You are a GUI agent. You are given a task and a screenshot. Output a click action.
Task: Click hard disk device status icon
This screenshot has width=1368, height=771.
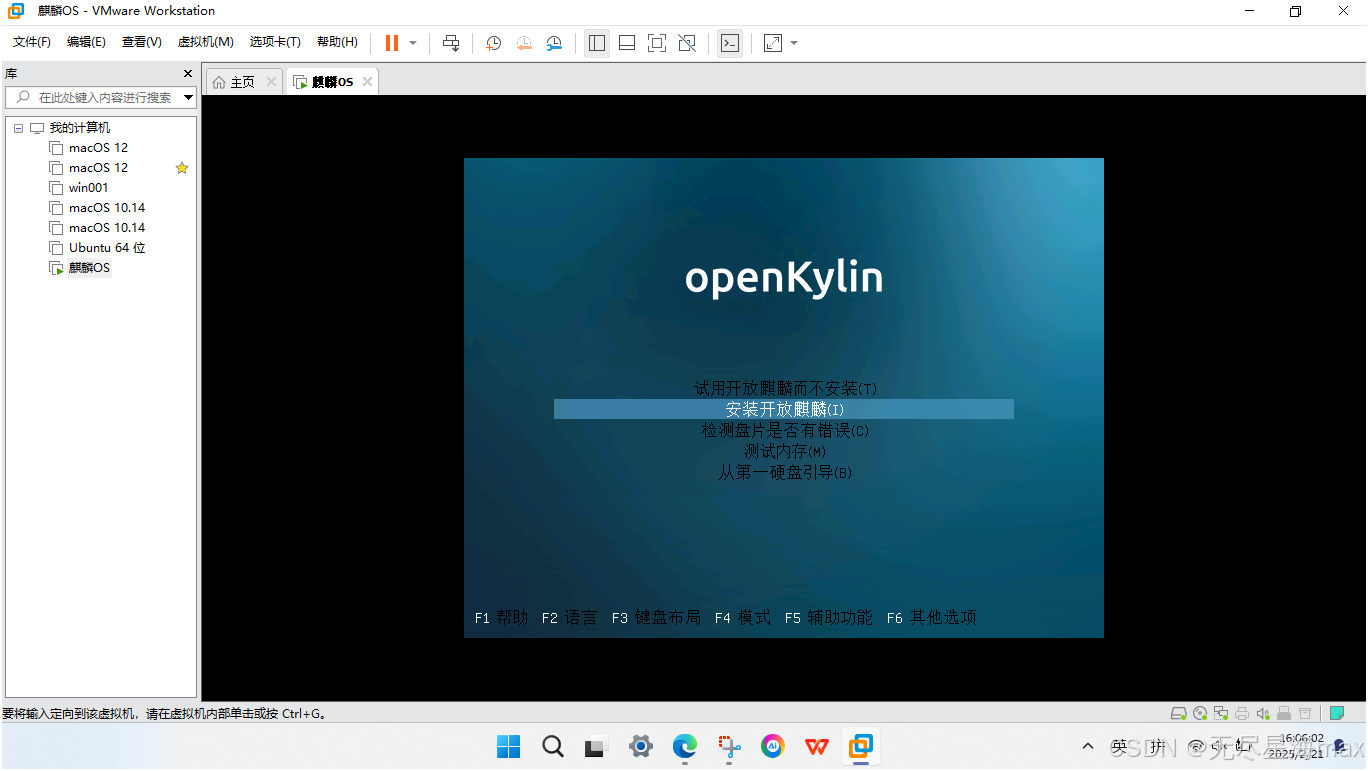(1179, 713)
